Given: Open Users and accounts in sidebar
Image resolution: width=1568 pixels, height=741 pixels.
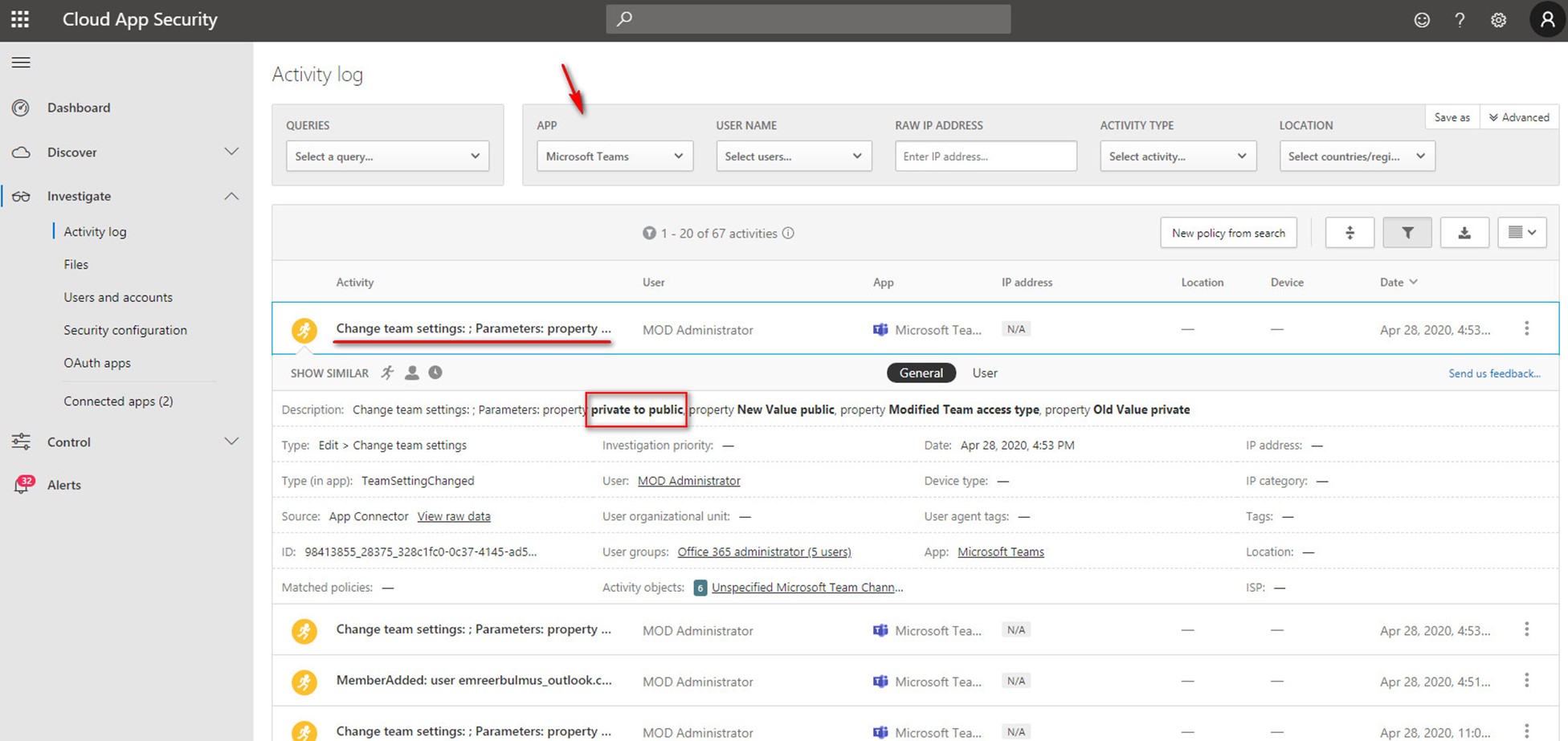Looking at the screenshot, I should tap(118, 297).
